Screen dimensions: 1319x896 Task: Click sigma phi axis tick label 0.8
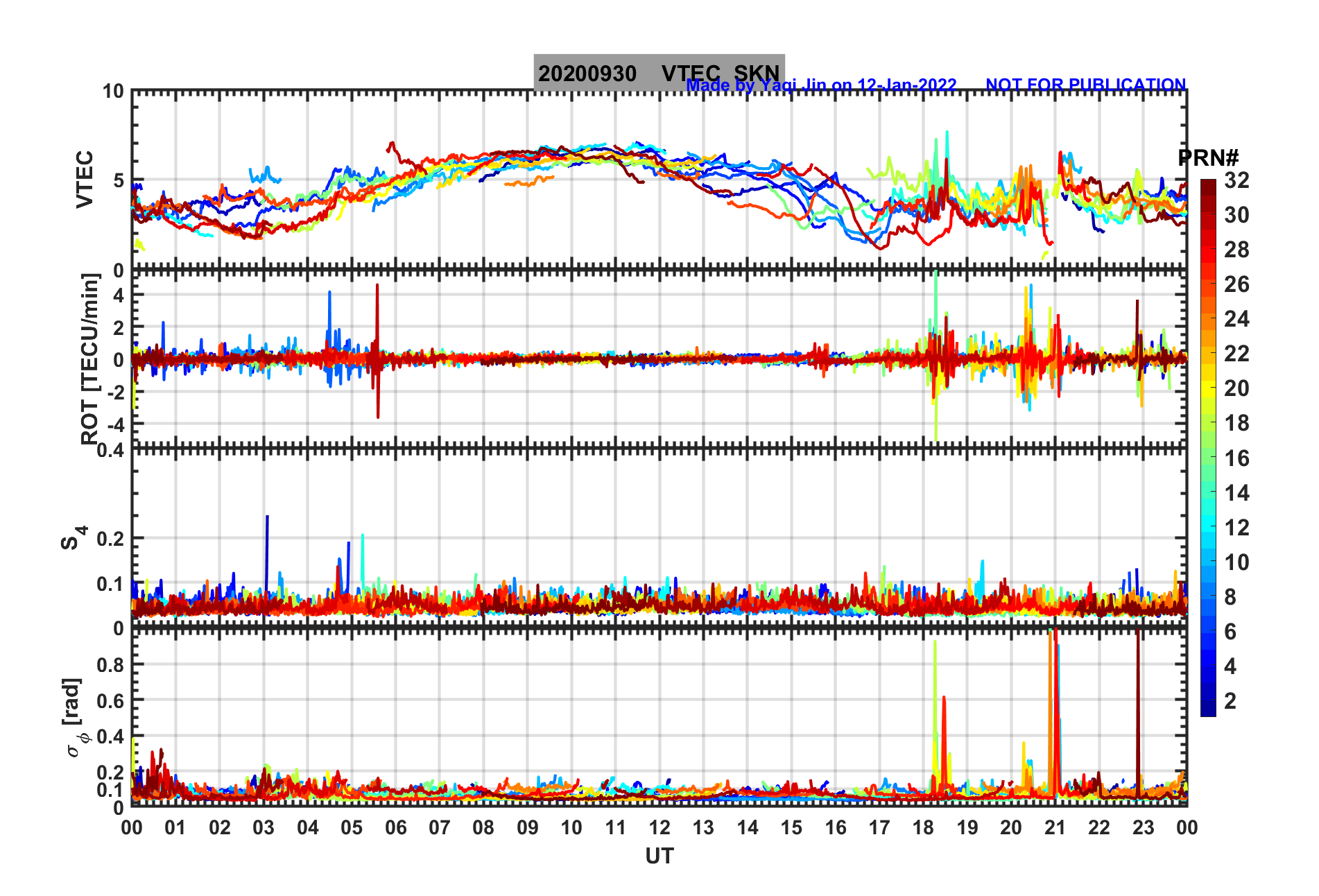pyautogui.click(x=111, y=665)
